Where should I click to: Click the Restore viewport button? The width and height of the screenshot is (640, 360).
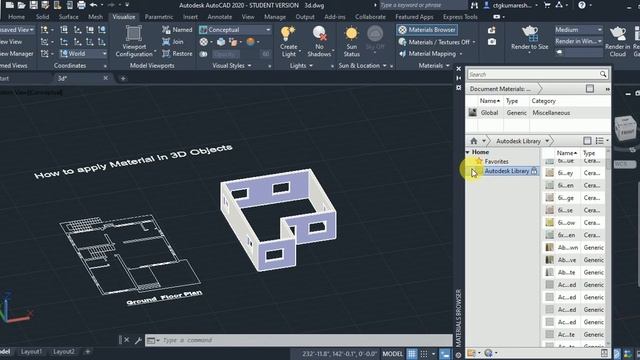click(177, 53)
